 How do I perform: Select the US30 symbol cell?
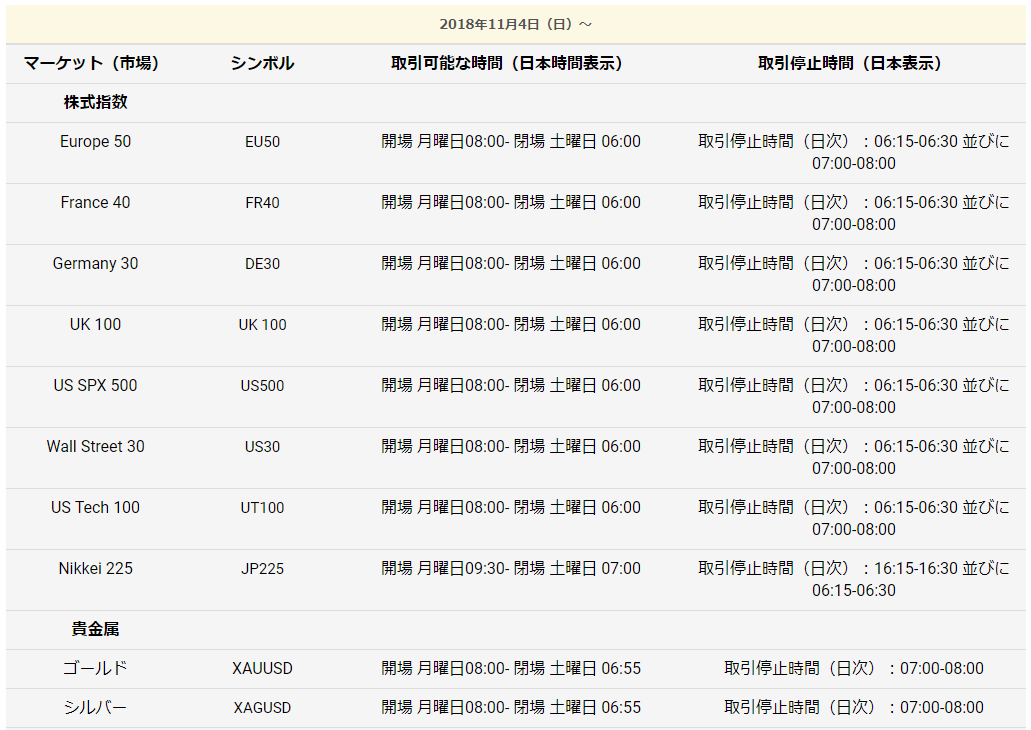262,447
